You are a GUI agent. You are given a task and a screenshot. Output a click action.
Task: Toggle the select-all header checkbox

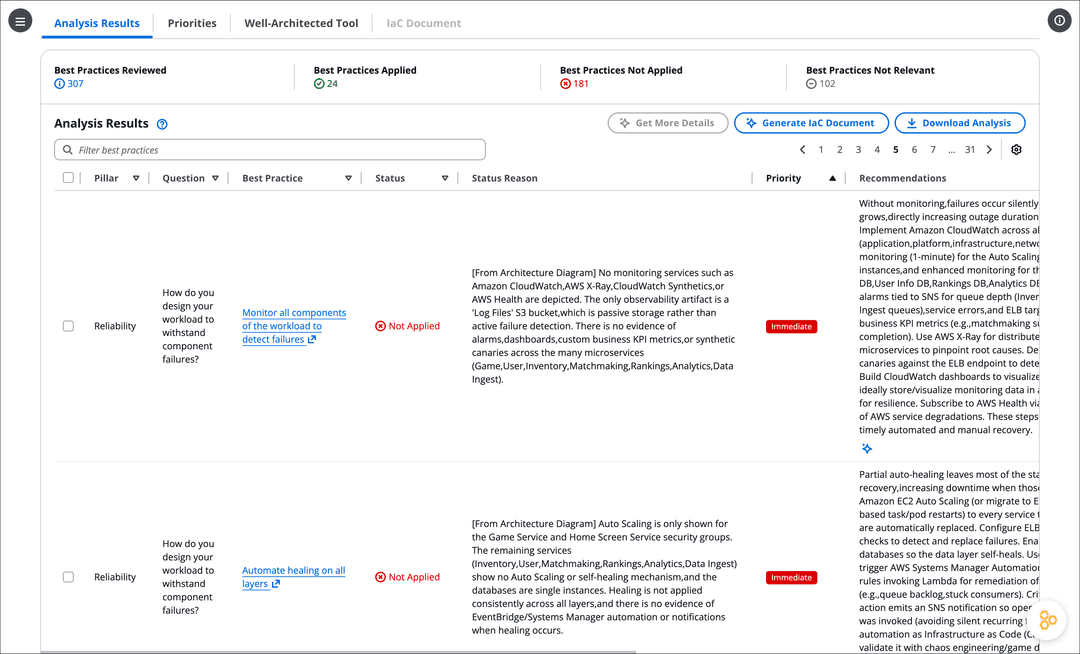coord(68,178)
